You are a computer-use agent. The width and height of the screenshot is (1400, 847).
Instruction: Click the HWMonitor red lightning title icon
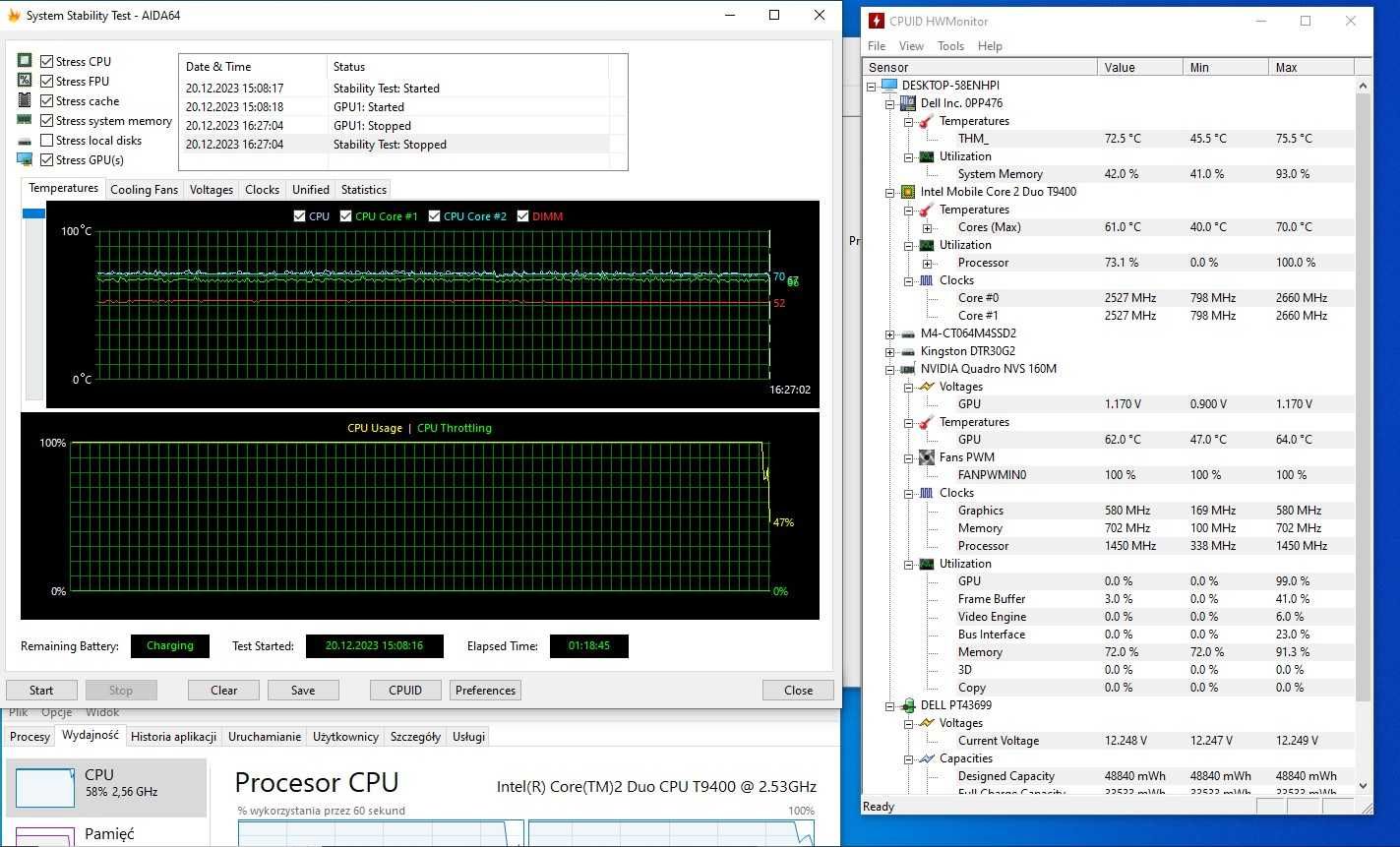(876, 21)
